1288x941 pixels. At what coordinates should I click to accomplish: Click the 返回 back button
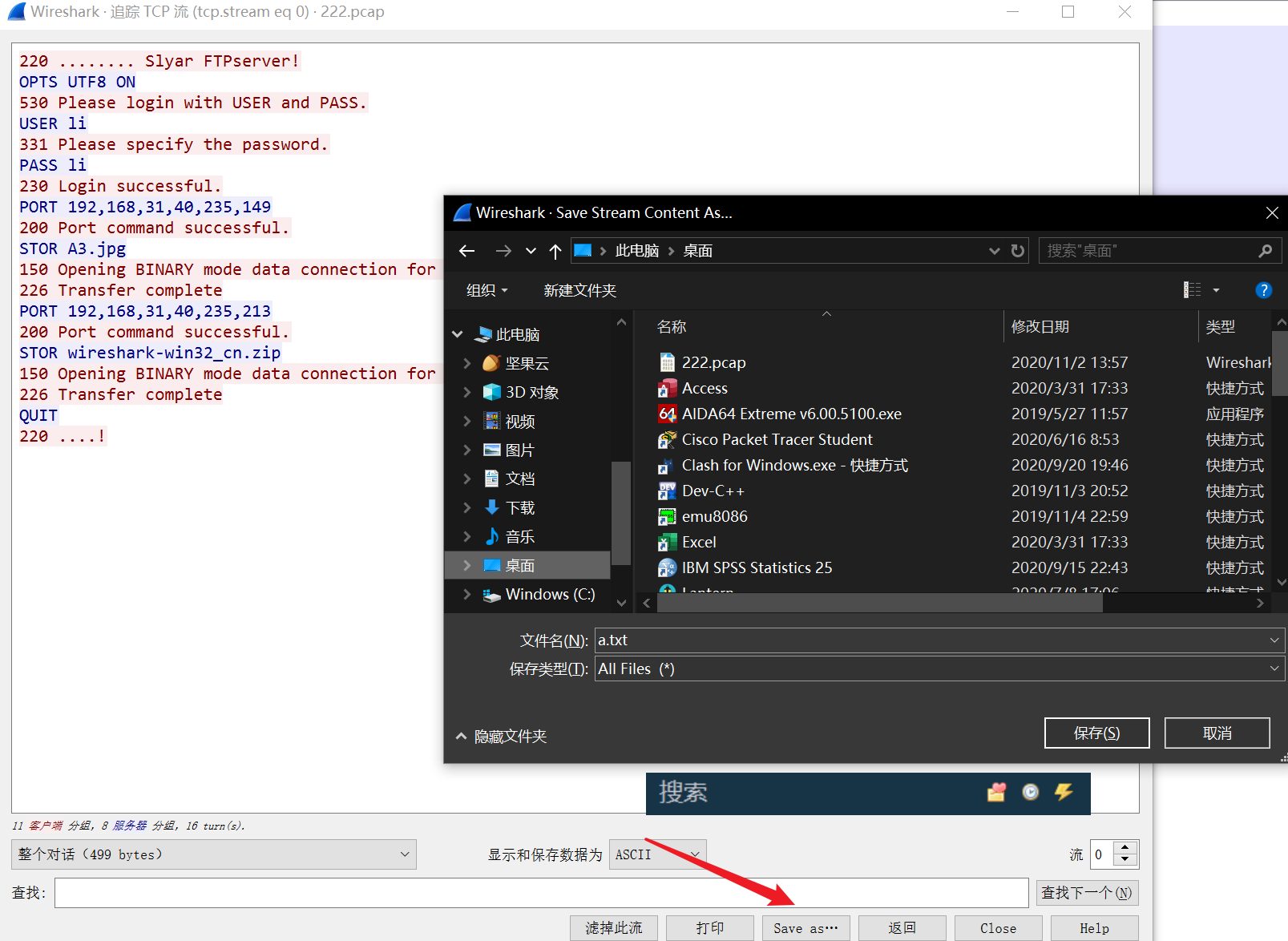(x=902, y=928)
